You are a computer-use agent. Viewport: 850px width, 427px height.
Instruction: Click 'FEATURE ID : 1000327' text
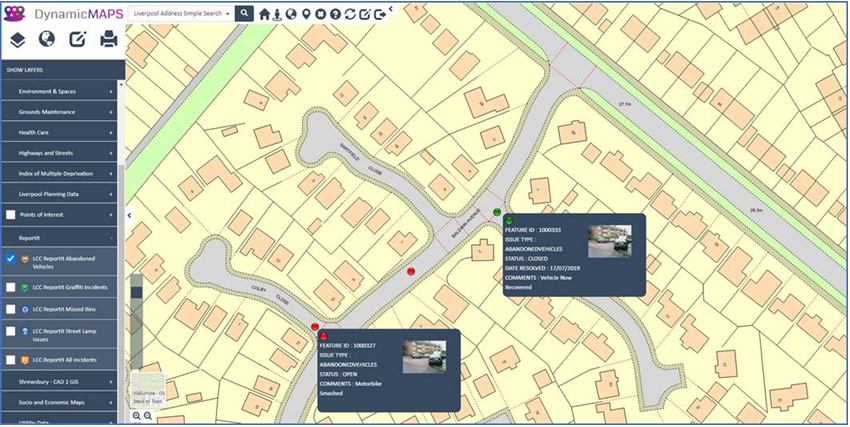[x=347, y=345]
